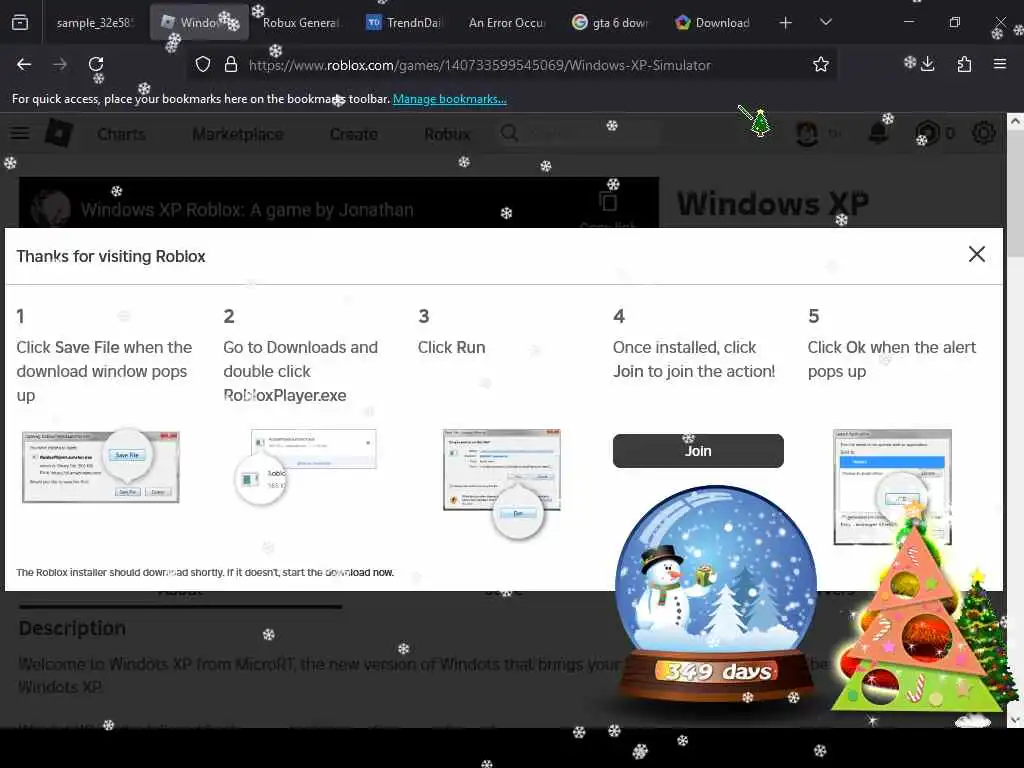Click the copy icon in game banner

pos(608,202)
